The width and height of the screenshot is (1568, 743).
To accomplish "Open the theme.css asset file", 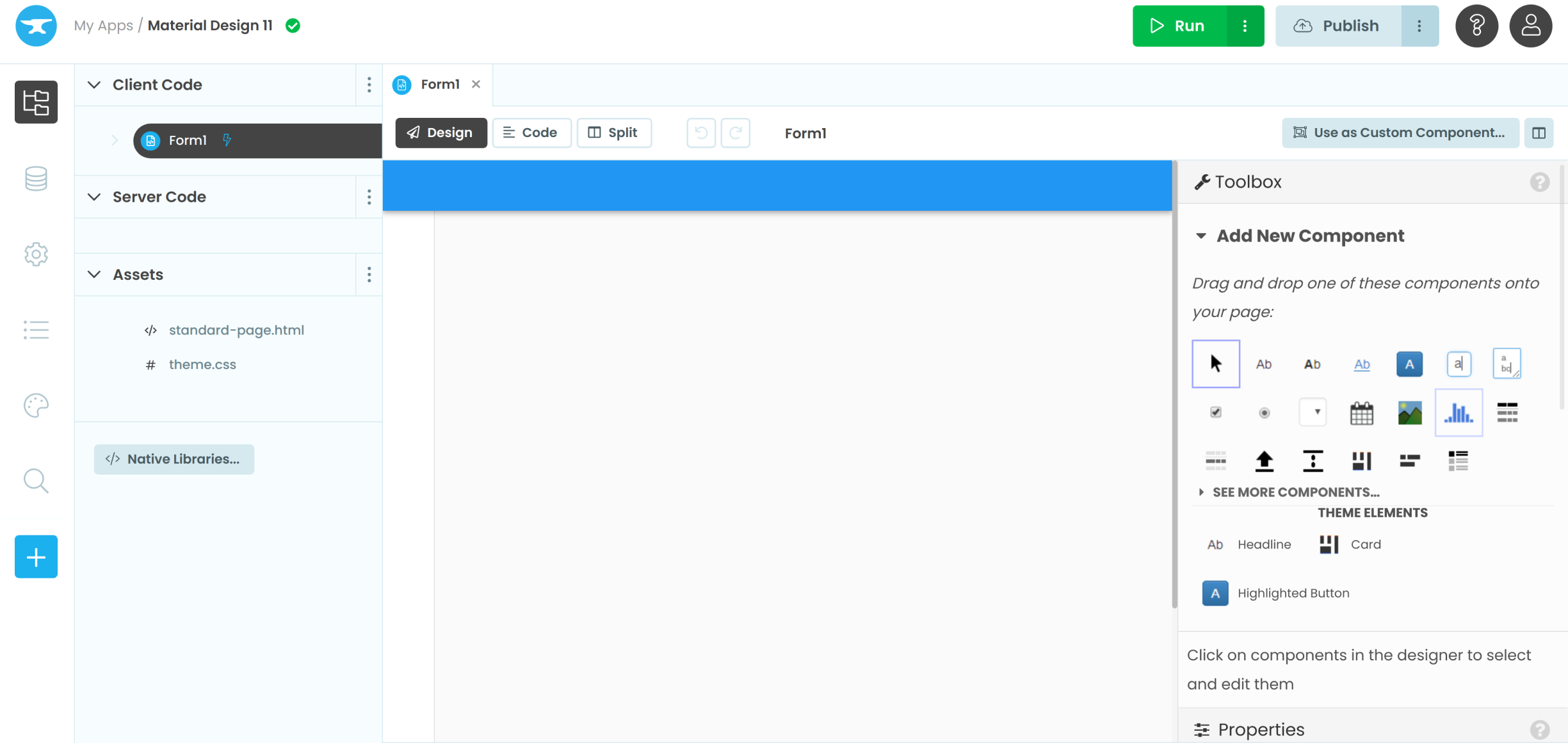I will (202, 364).
